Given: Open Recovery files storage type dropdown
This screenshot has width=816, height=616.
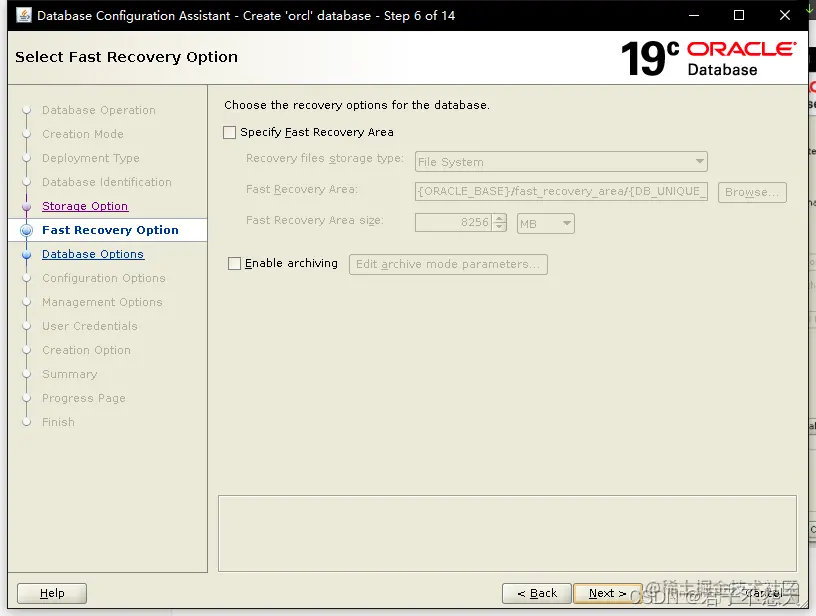Looking at the screenshot, I should (561, 162).
